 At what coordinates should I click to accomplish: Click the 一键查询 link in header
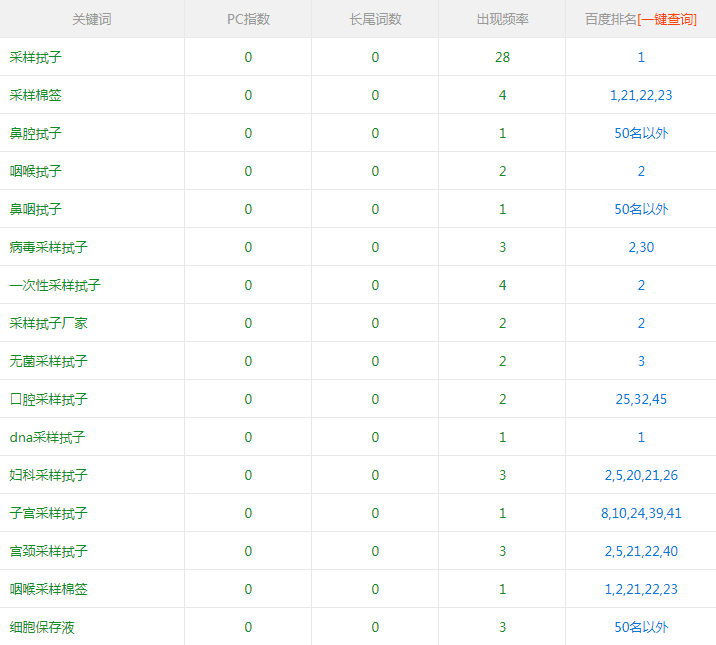click(x=667, y=19)
